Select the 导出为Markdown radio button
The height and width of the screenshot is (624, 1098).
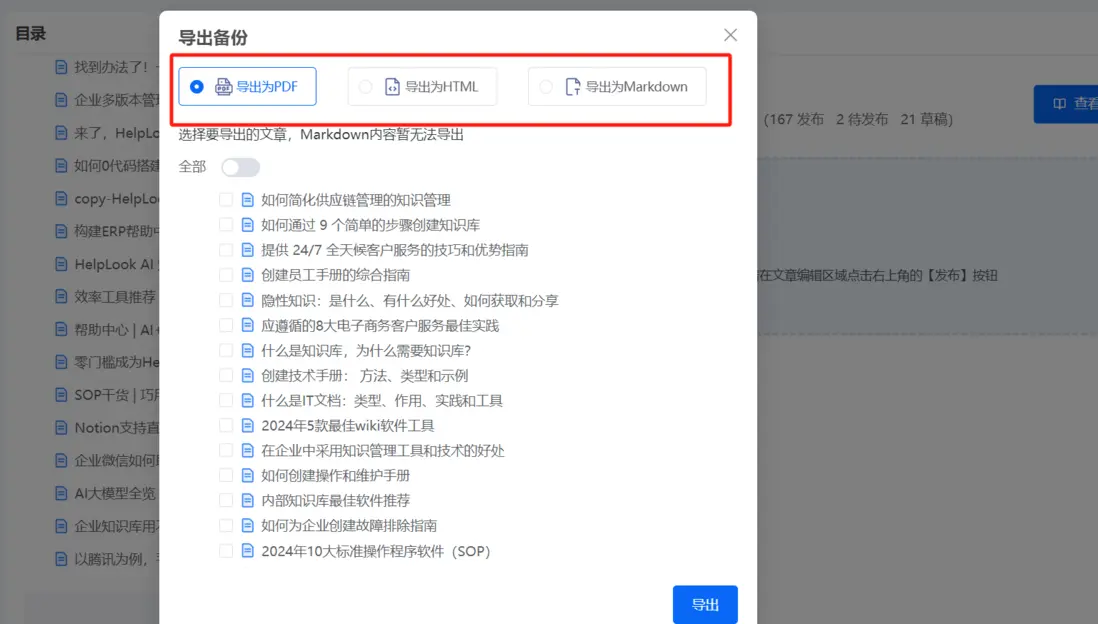point(545,86)
